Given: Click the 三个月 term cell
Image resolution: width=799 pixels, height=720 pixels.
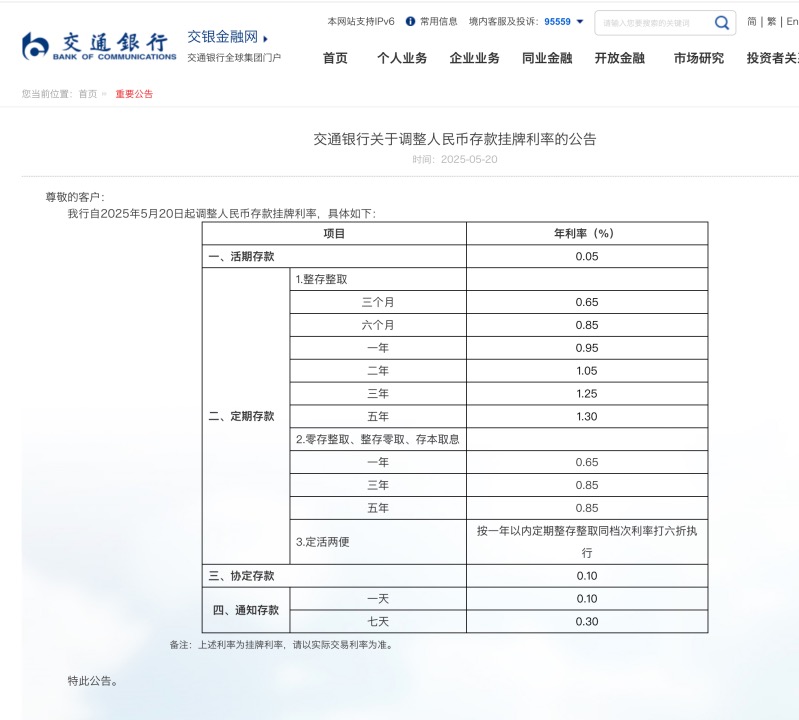Looking at the screenshot, I should tap(378, 302).
